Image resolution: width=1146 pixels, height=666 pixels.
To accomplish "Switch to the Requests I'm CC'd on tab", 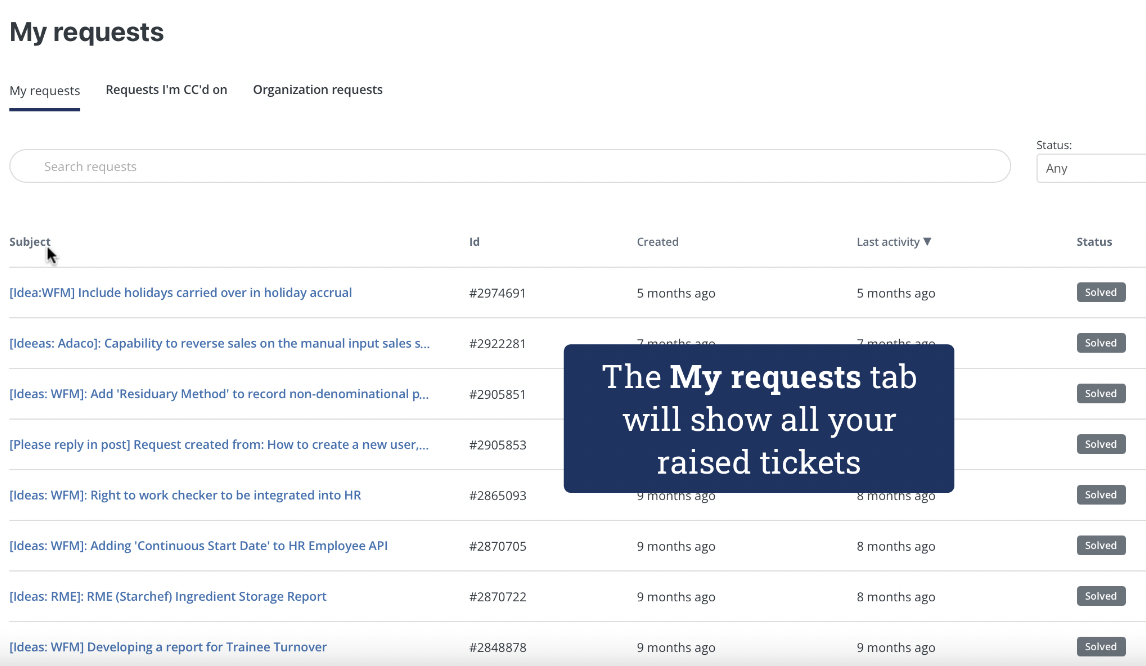I will coord(166,89).
